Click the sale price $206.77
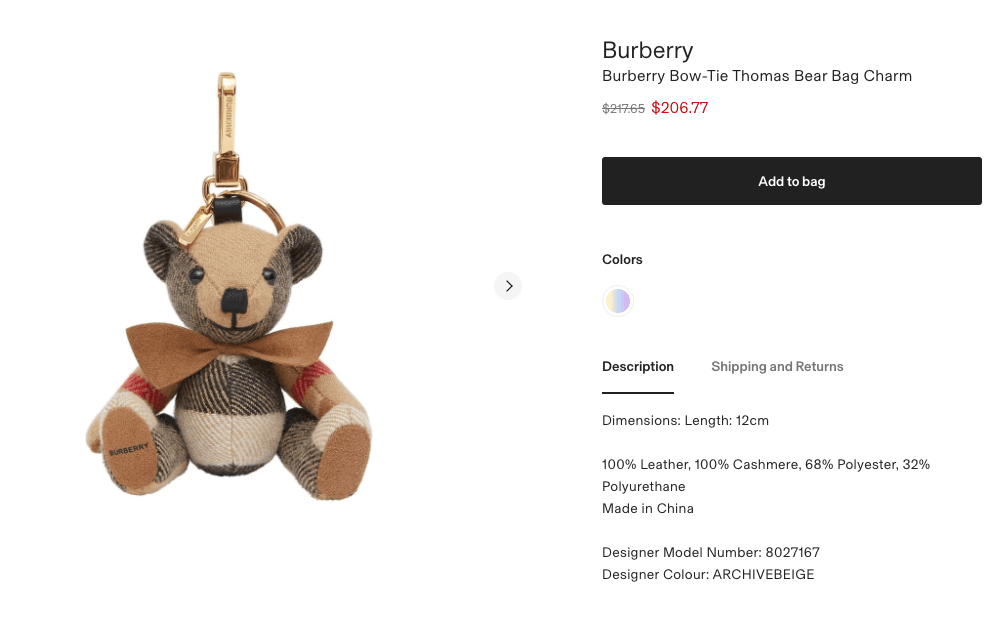The height and width of the screenshot is (619, 993). [x=680, y=108]
